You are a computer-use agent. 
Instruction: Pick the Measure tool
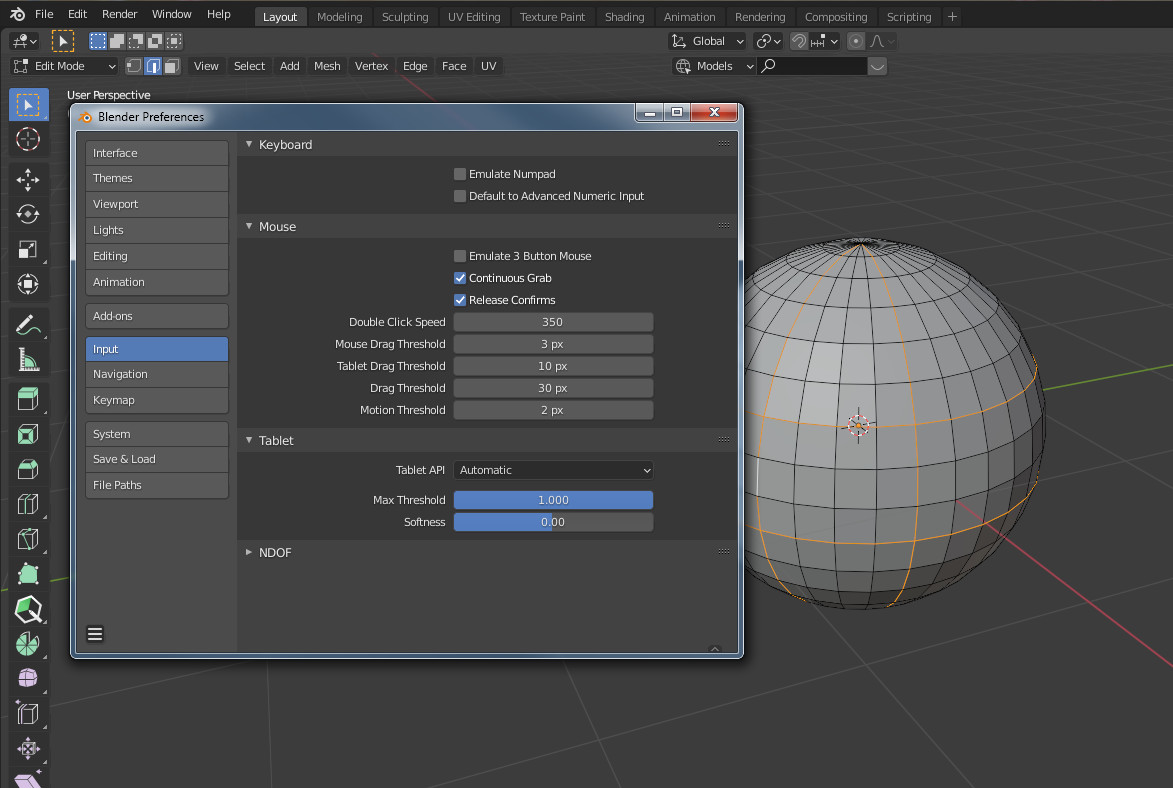click(x=28, y=359)
